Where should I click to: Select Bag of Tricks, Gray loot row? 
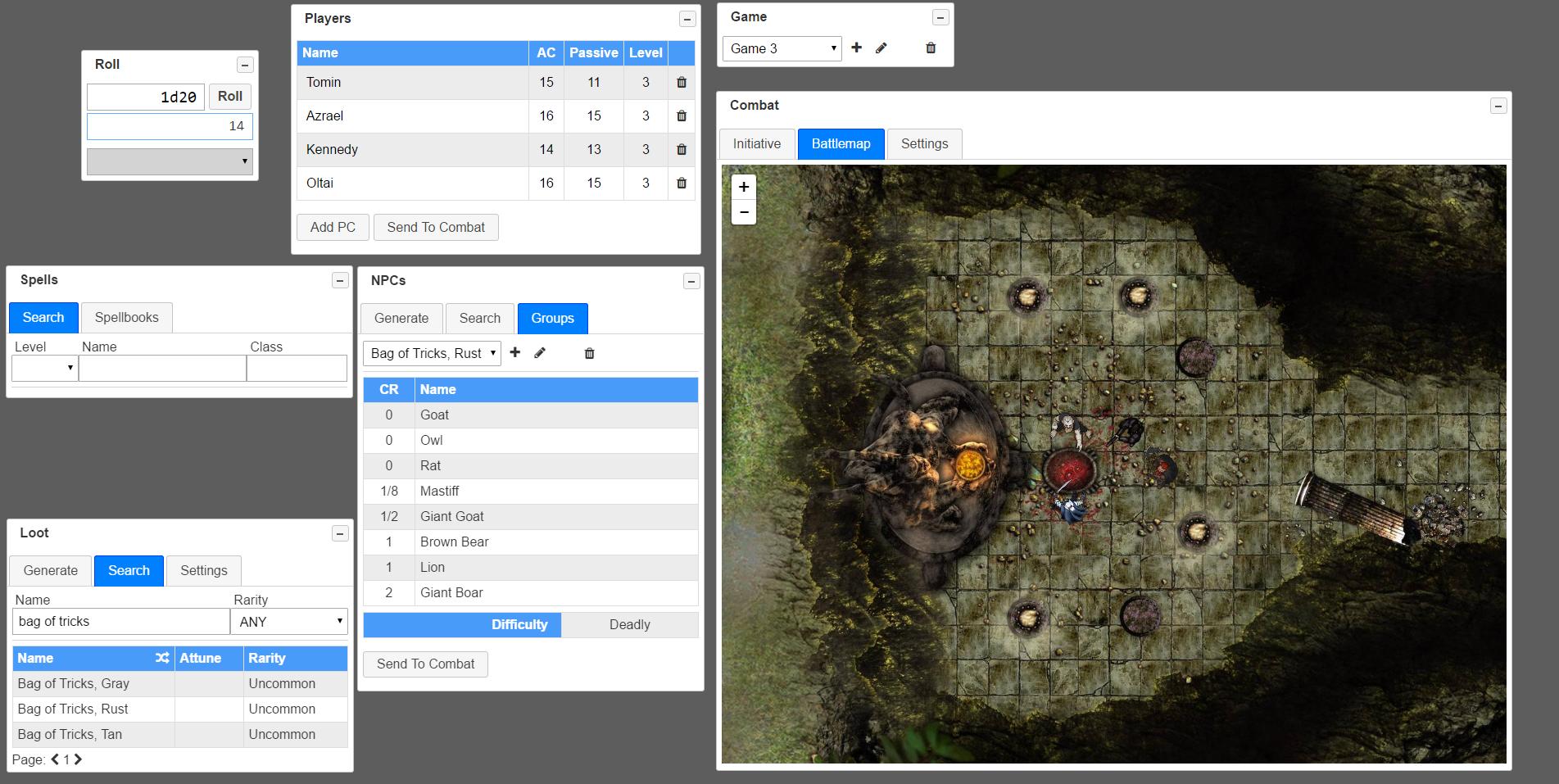pos(180,684)
